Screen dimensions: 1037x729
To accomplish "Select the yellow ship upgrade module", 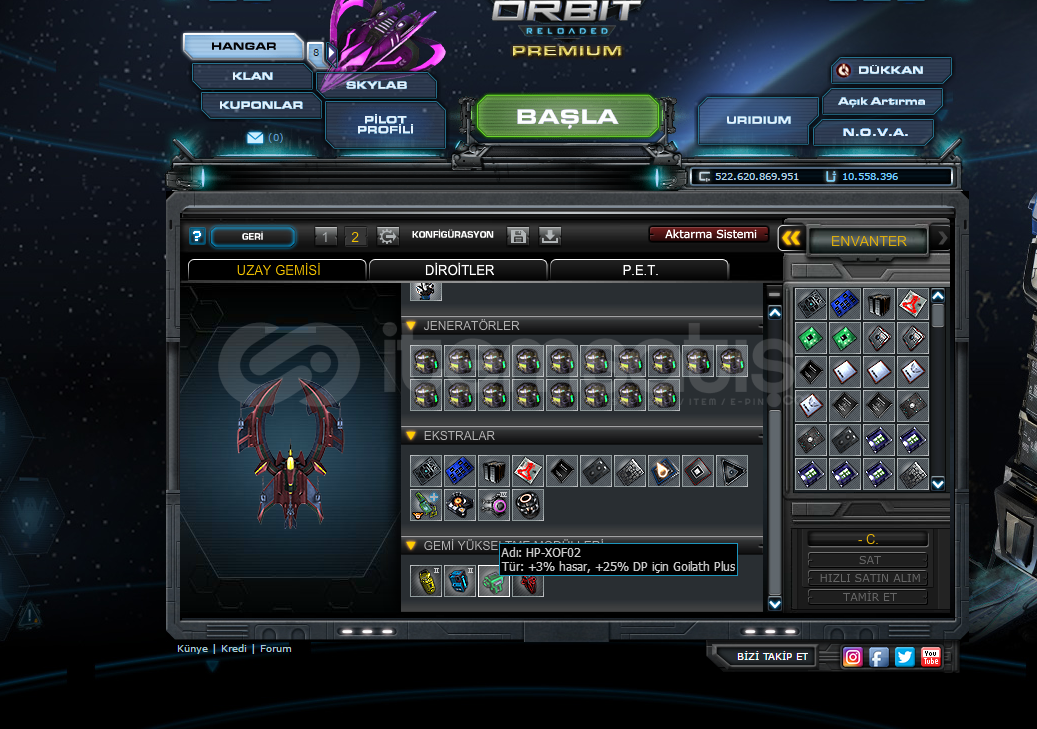I will (x=426, y=581).
